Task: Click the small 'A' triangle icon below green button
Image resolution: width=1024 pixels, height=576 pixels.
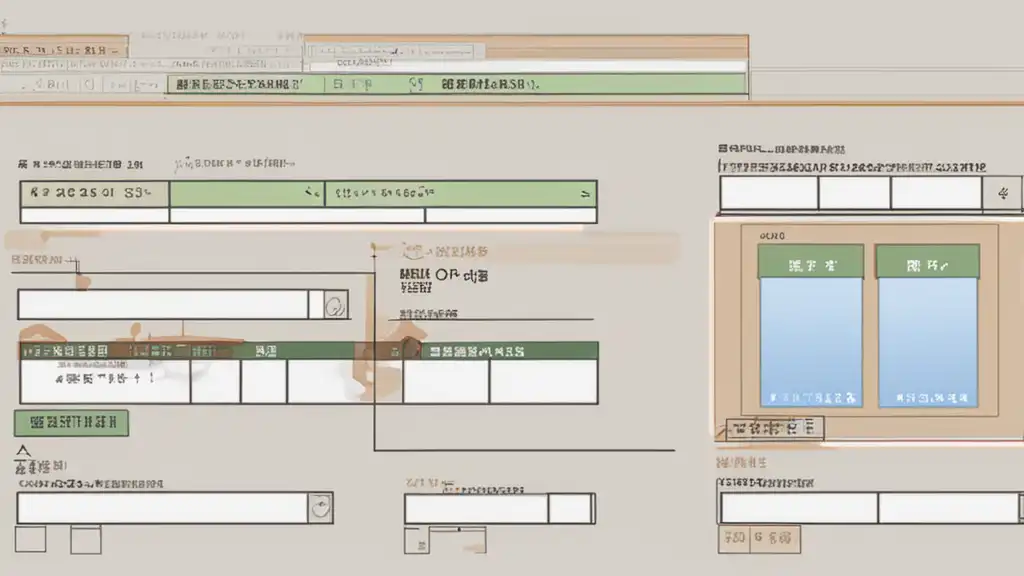Action: (x=22, y=454)
